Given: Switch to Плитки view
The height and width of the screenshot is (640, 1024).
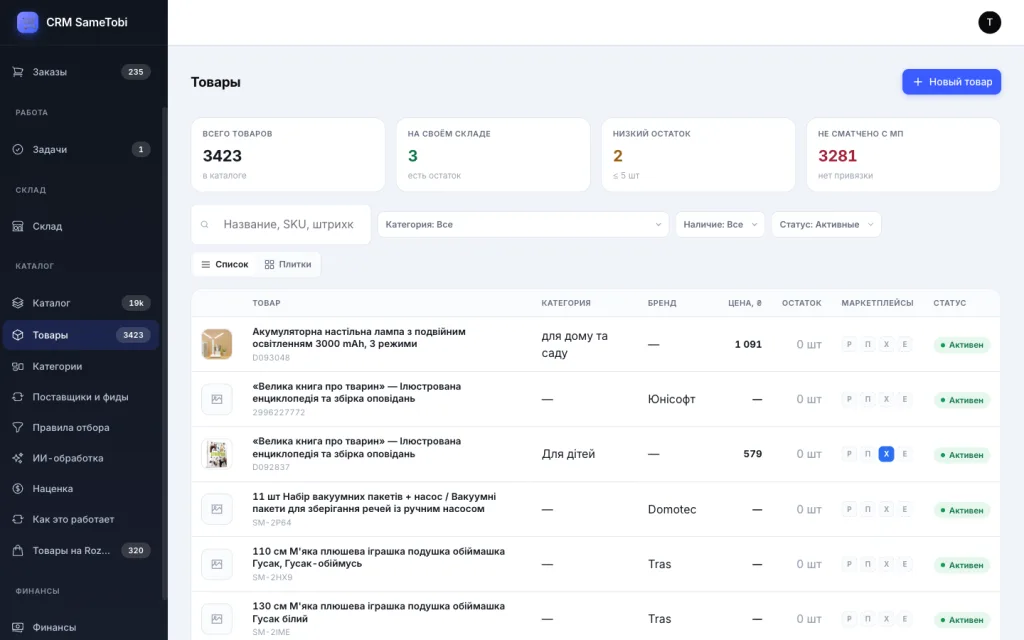Looking at the screenshot, I should (x=288, y=264).
